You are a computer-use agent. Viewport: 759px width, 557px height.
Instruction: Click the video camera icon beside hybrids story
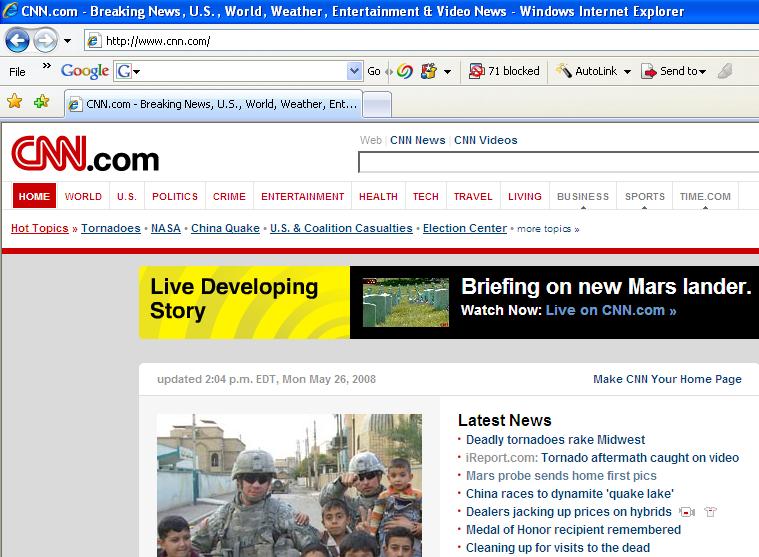pos(687,512)
